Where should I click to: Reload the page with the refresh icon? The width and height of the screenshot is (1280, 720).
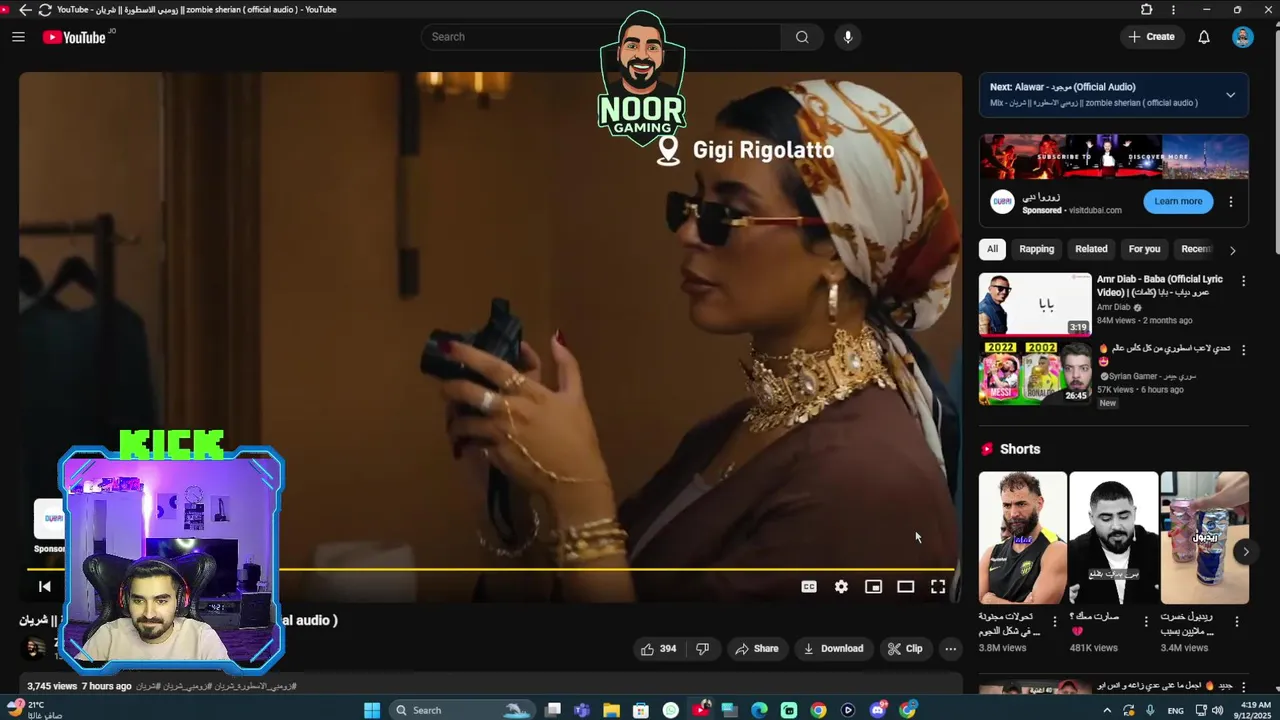[x=45, y=9]
